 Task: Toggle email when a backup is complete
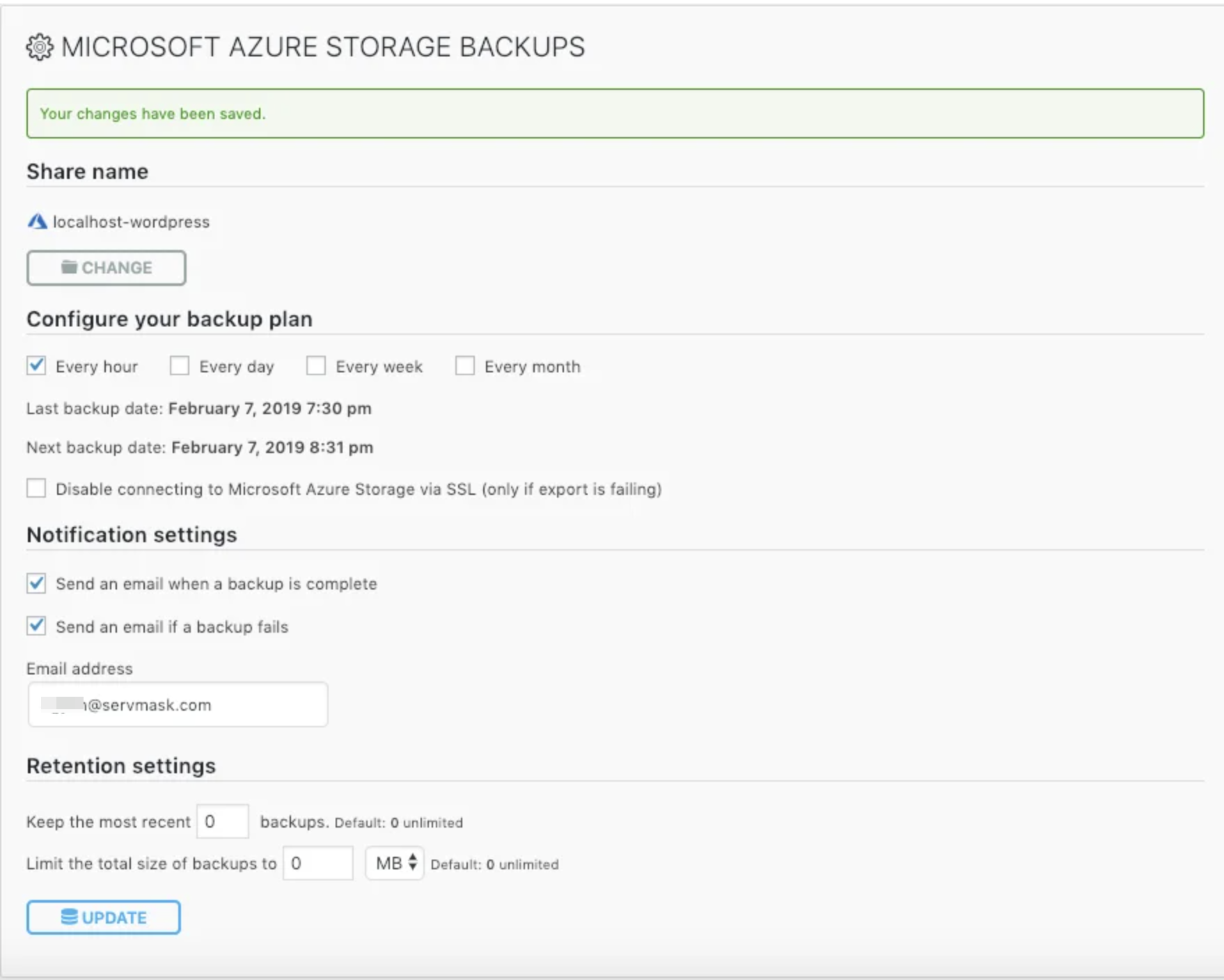pos(36,583)
